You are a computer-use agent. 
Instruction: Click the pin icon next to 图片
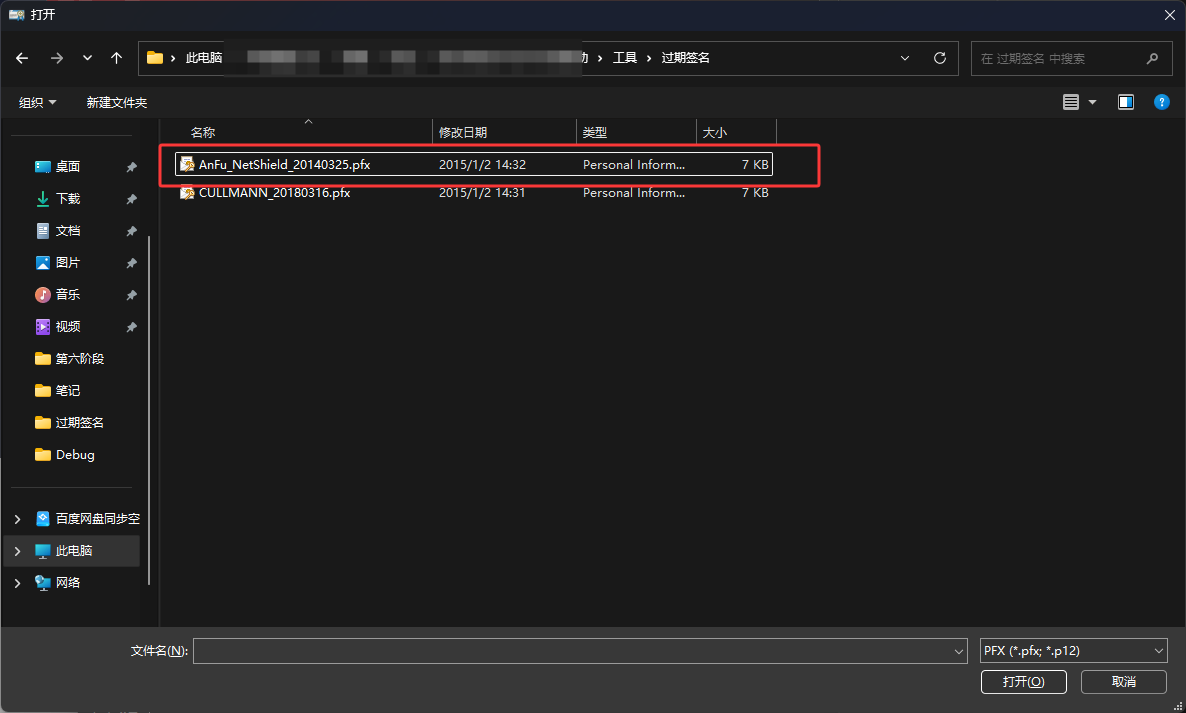pyautogui.click(x=132, y=263)
